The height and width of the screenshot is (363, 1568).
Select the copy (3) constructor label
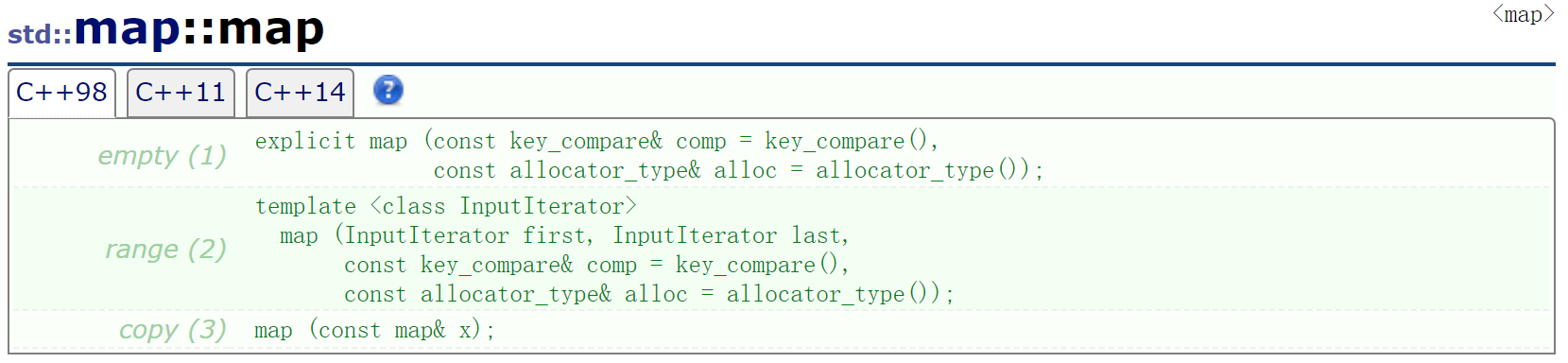[x=173, y=330]
